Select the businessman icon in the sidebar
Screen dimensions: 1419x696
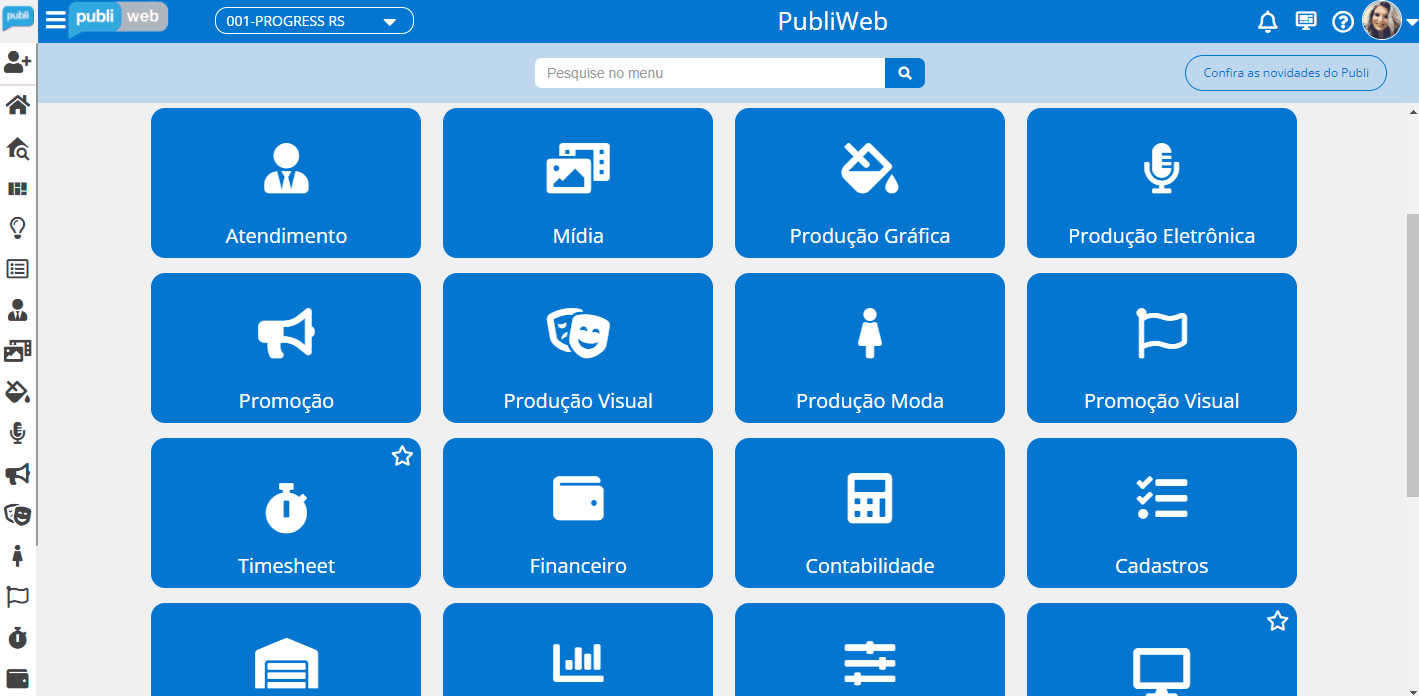[x=17, y=310]
